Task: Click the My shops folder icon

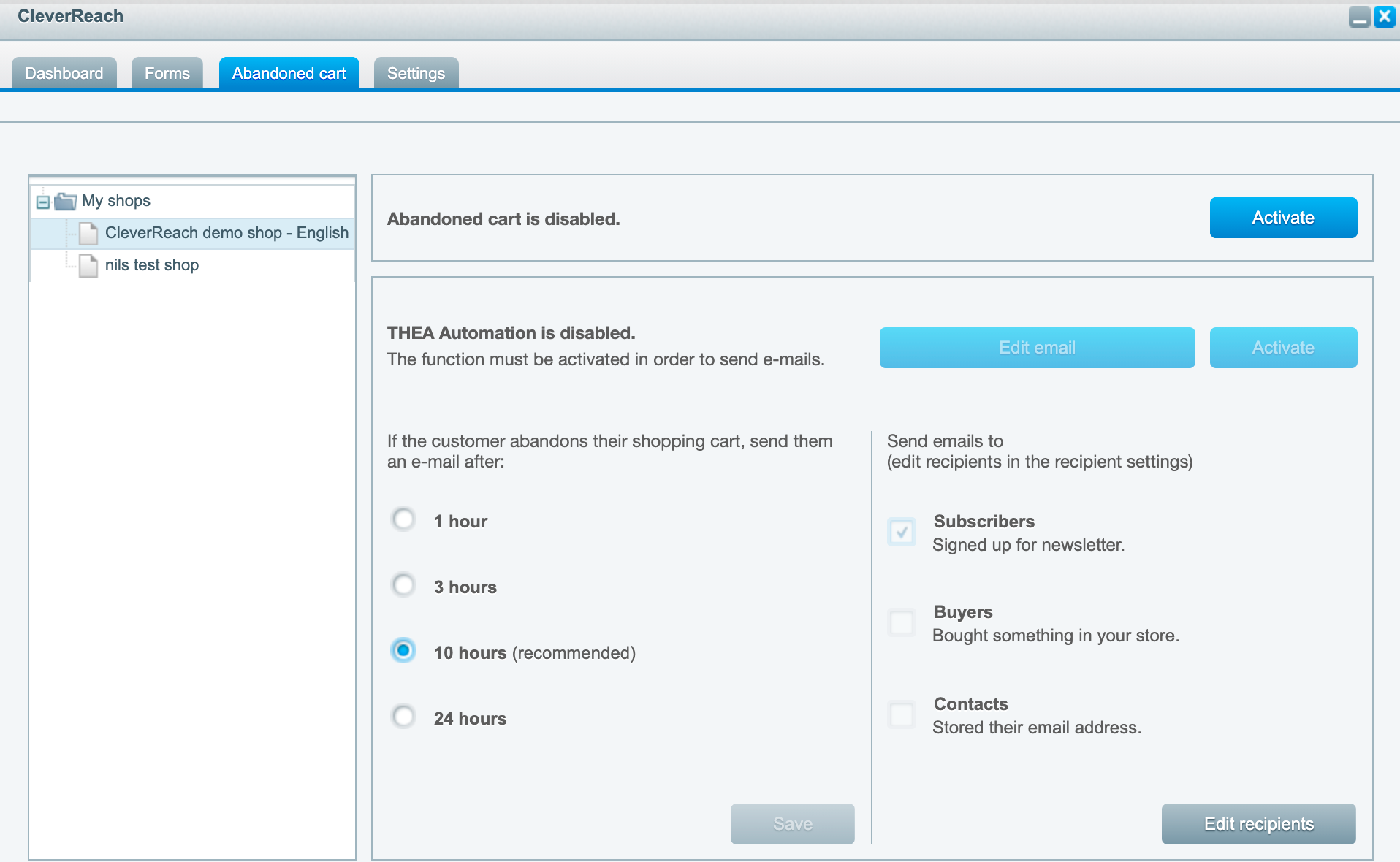Action: [x=66, y=201]
